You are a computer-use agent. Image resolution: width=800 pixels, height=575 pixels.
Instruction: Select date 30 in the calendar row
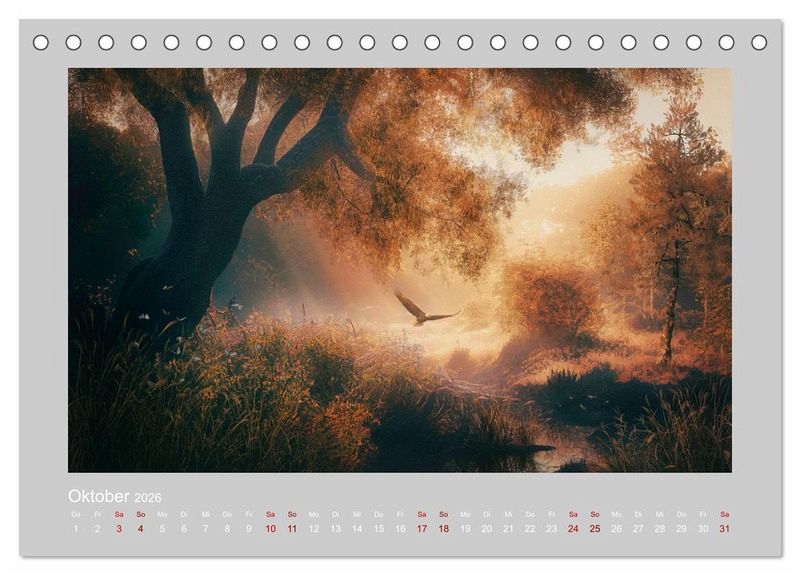pos(703,529)
